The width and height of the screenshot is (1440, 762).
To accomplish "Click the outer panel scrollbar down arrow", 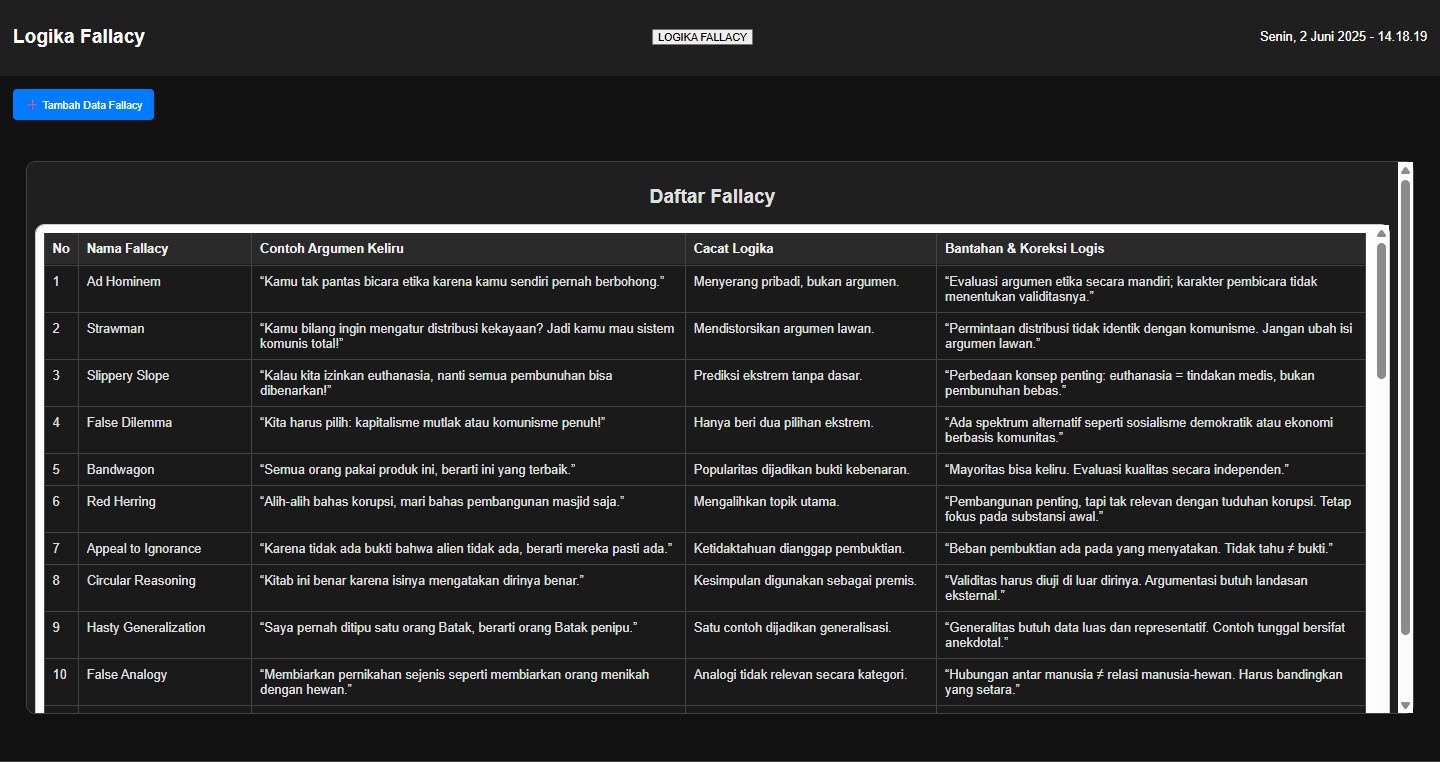I will [x=1405, y=705].
